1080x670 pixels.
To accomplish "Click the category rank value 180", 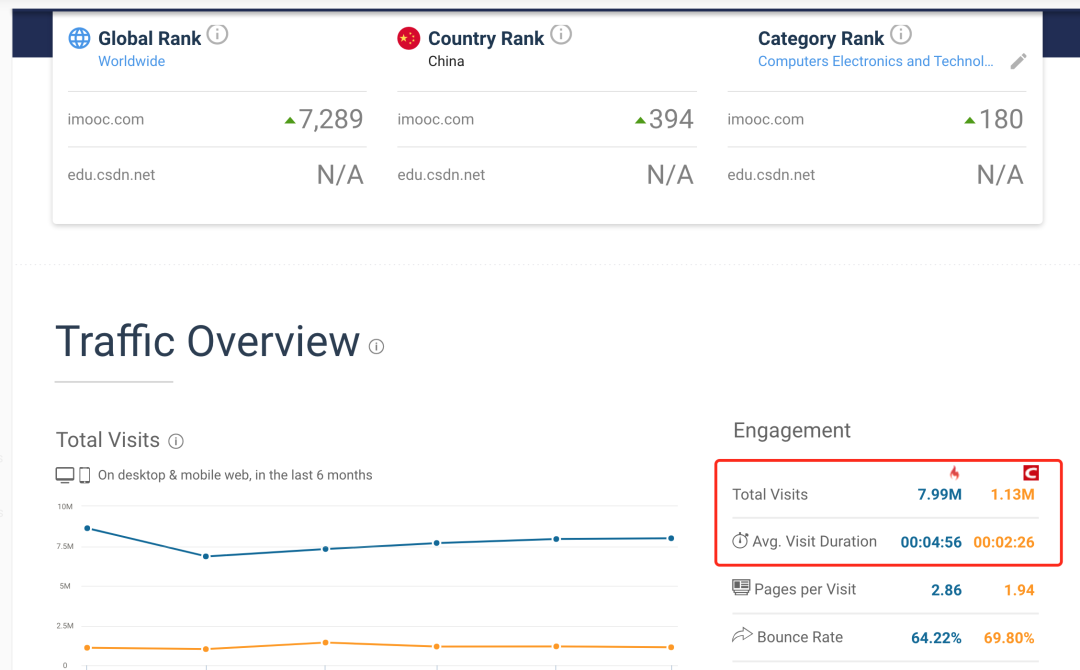I will [x=1001, y=119].
